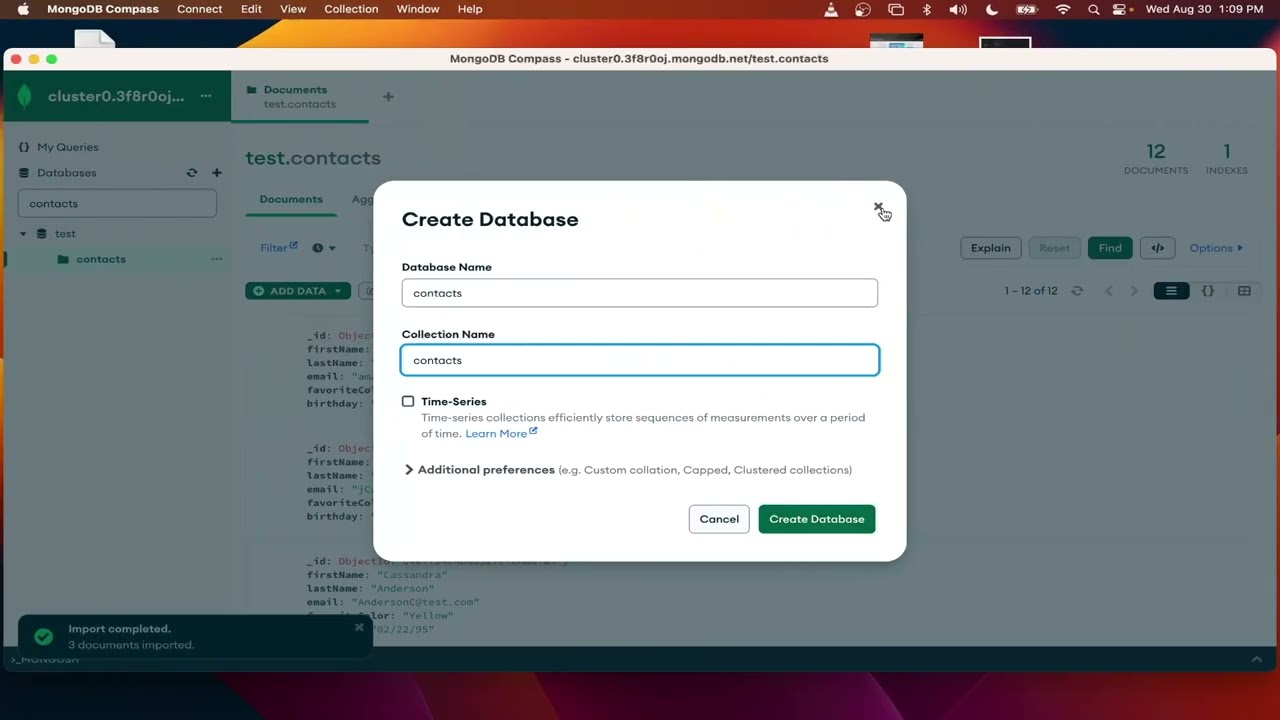1280x720 pixels.
Task: Open the Connect menu
Action: click(x=200, y=9)
